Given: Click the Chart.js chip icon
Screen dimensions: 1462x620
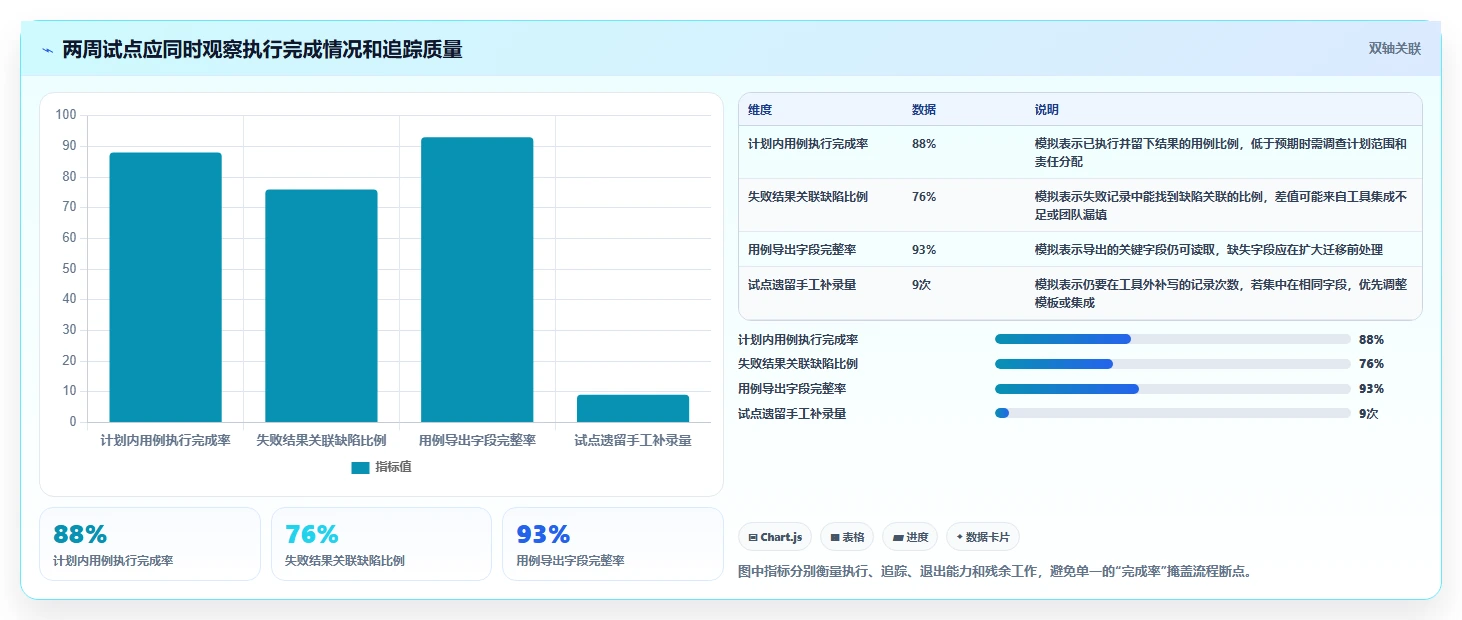Looking at the screenshot, I should (x=753, y=538).
